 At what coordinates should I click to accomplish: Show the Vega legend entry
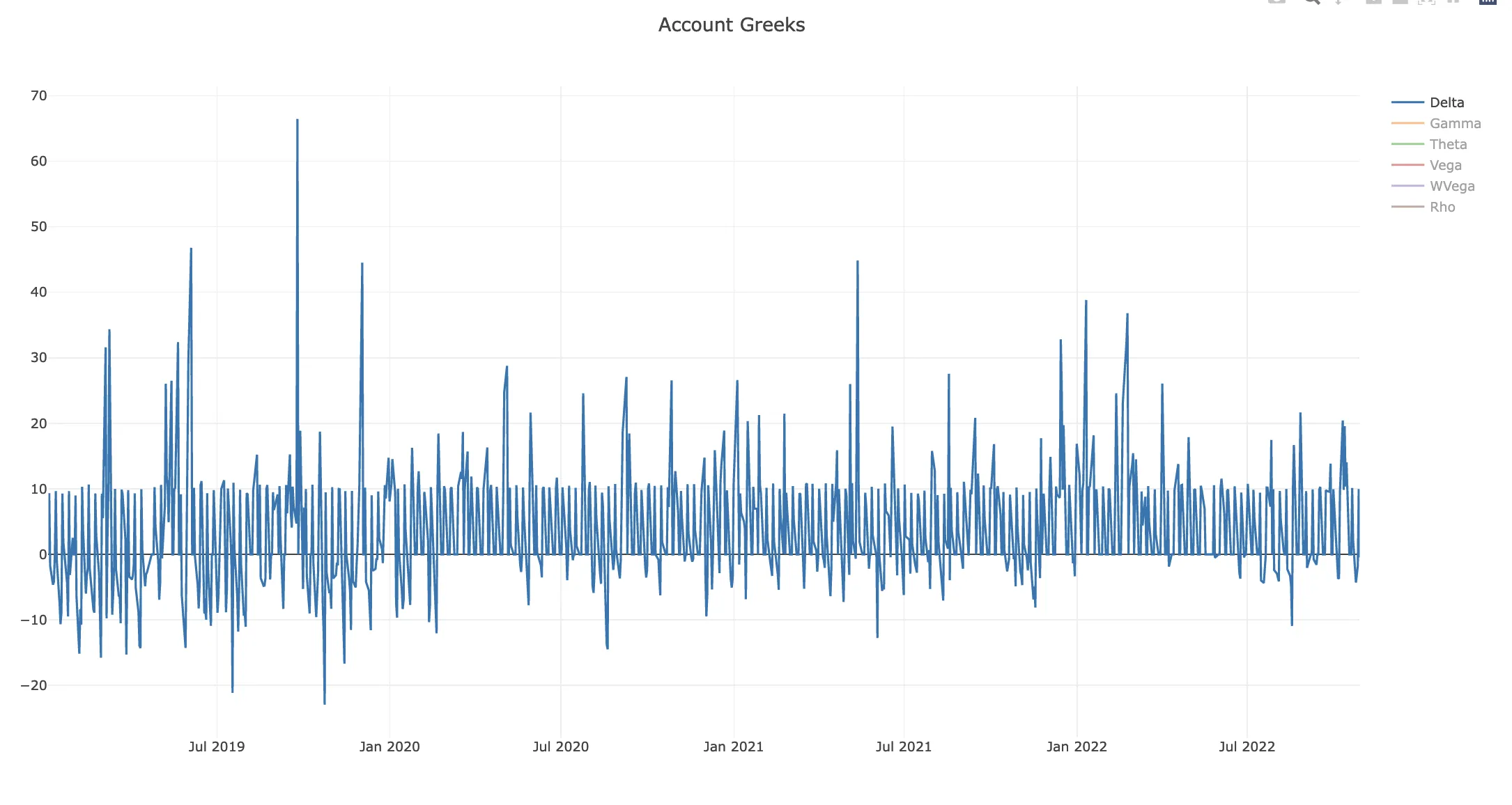(1445, 165)
